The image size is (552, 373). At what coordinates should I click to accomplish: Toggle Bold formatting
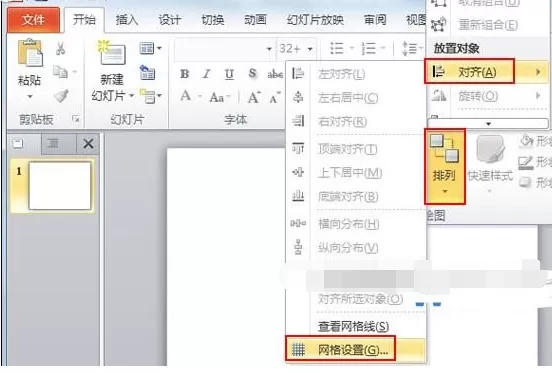[184, 74]
